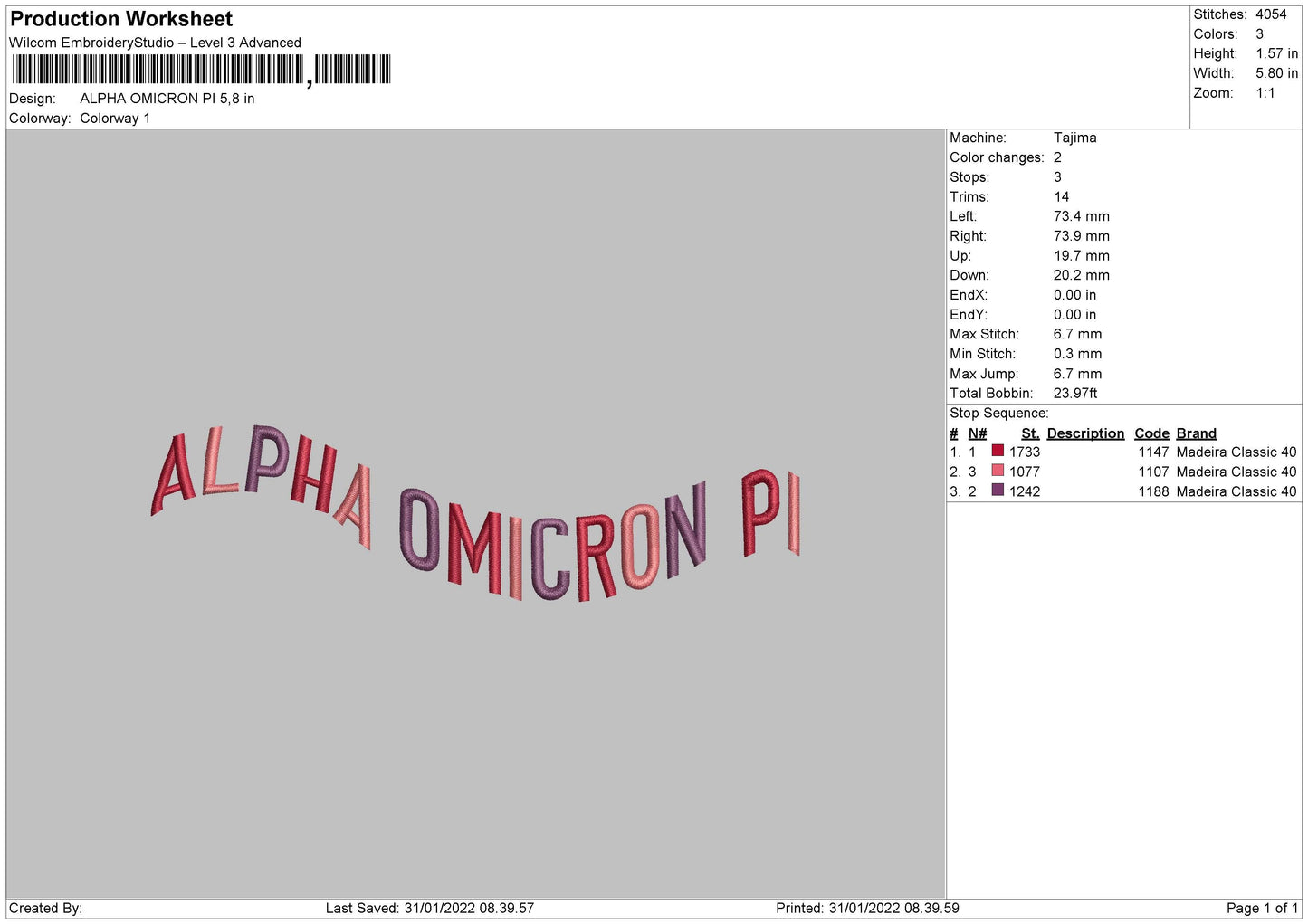
Task: Click the Brand column header
Action: (1196, 433)
